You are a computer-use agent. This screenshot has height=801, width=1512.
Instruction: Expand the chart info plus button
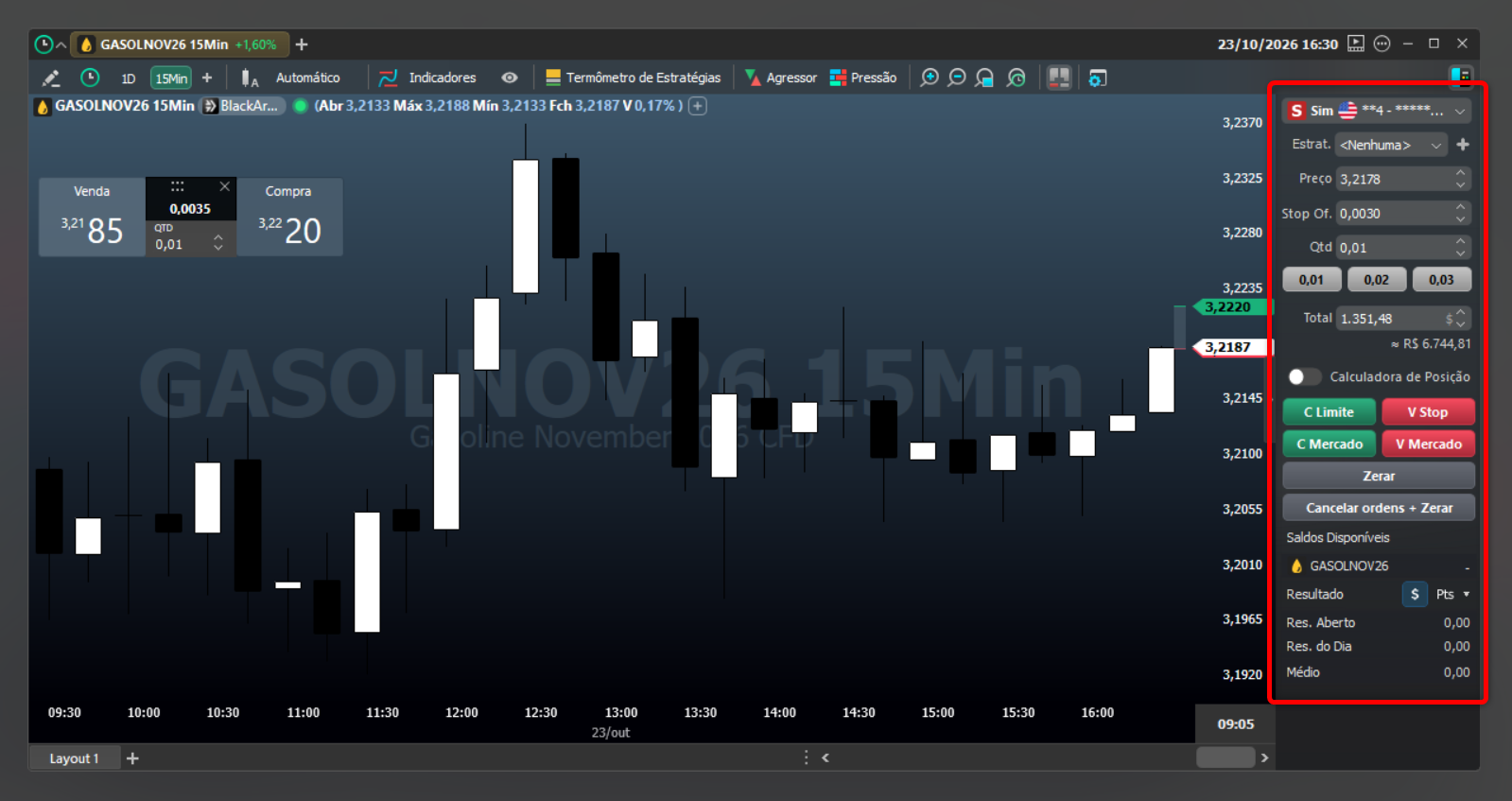pyautogui.click(x=697, y=106)
